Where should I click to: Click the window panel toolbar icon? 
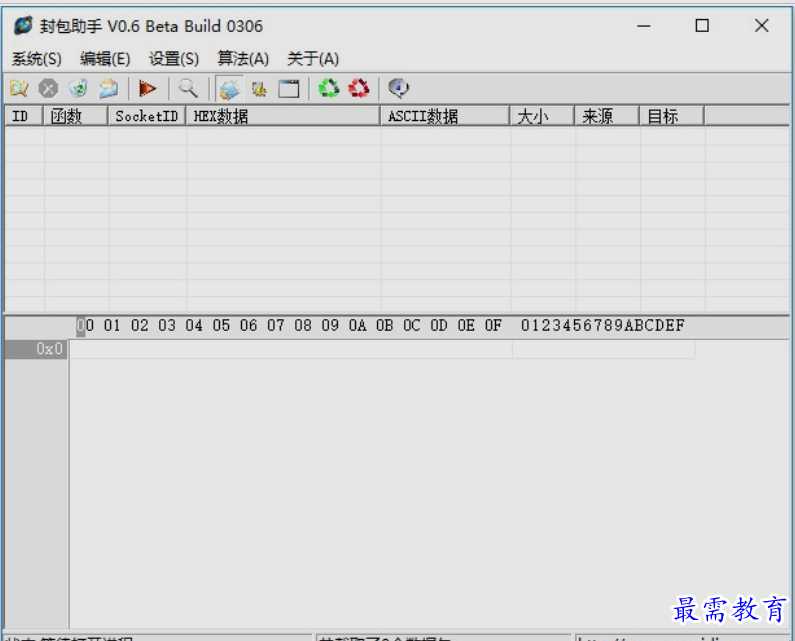[289, 89]
